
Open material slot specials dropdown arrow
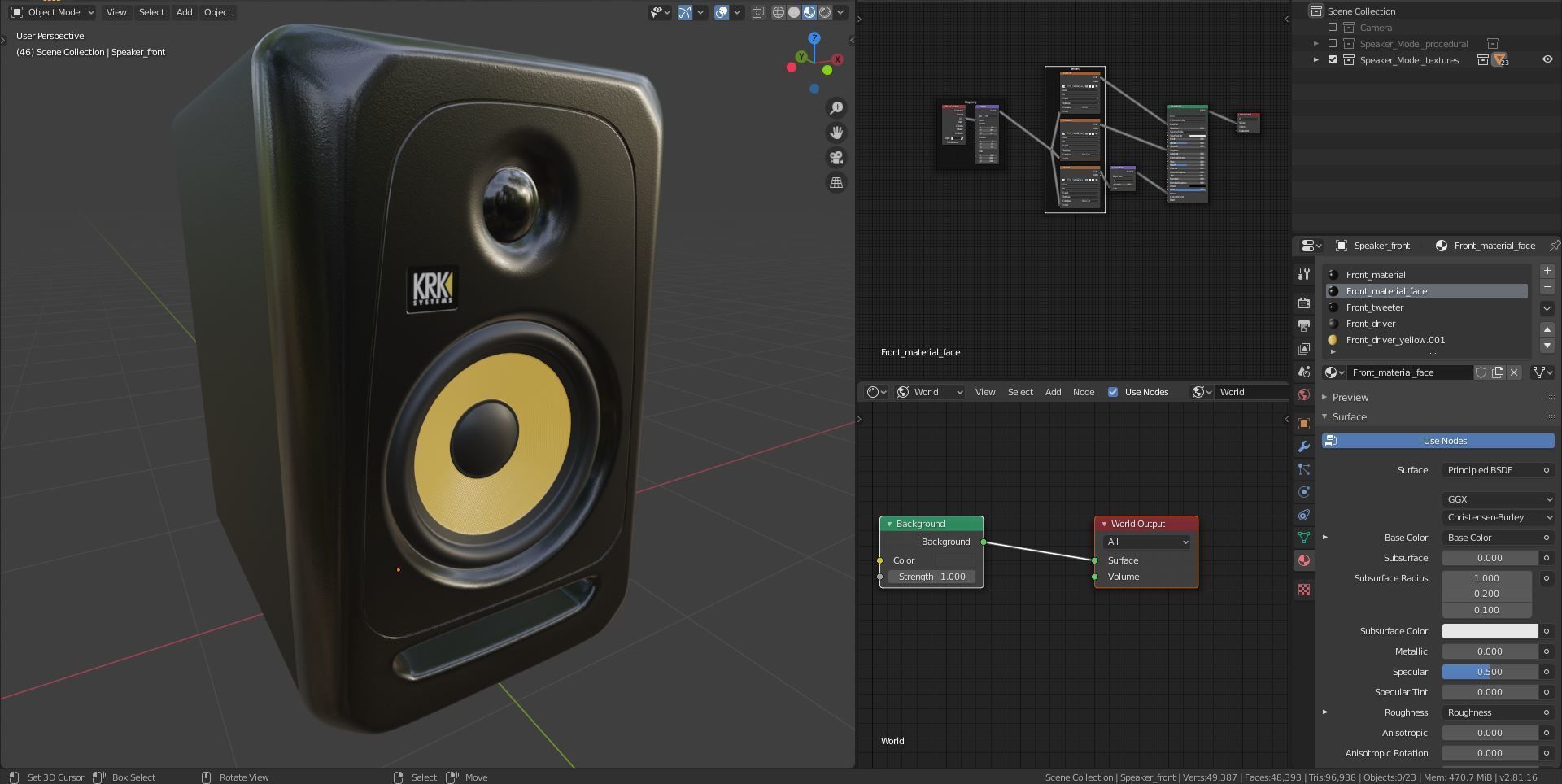(x=1547, y=308)
